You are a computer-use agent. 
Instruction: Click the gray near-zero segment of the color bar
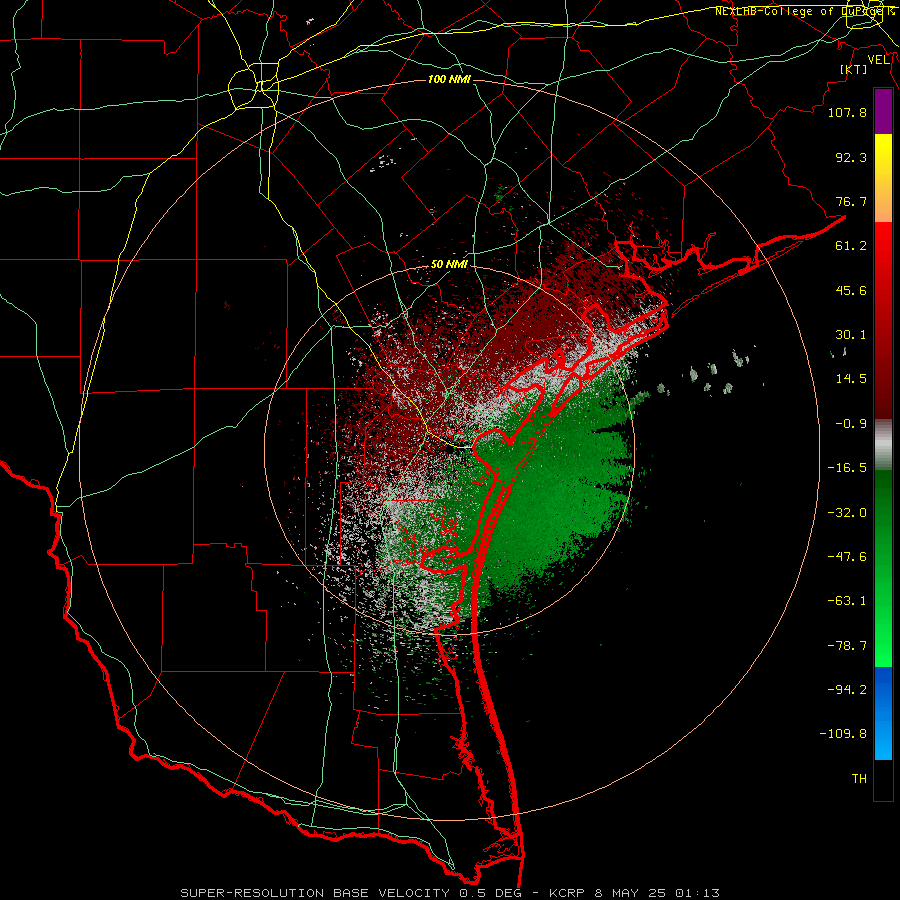(883, 445)
